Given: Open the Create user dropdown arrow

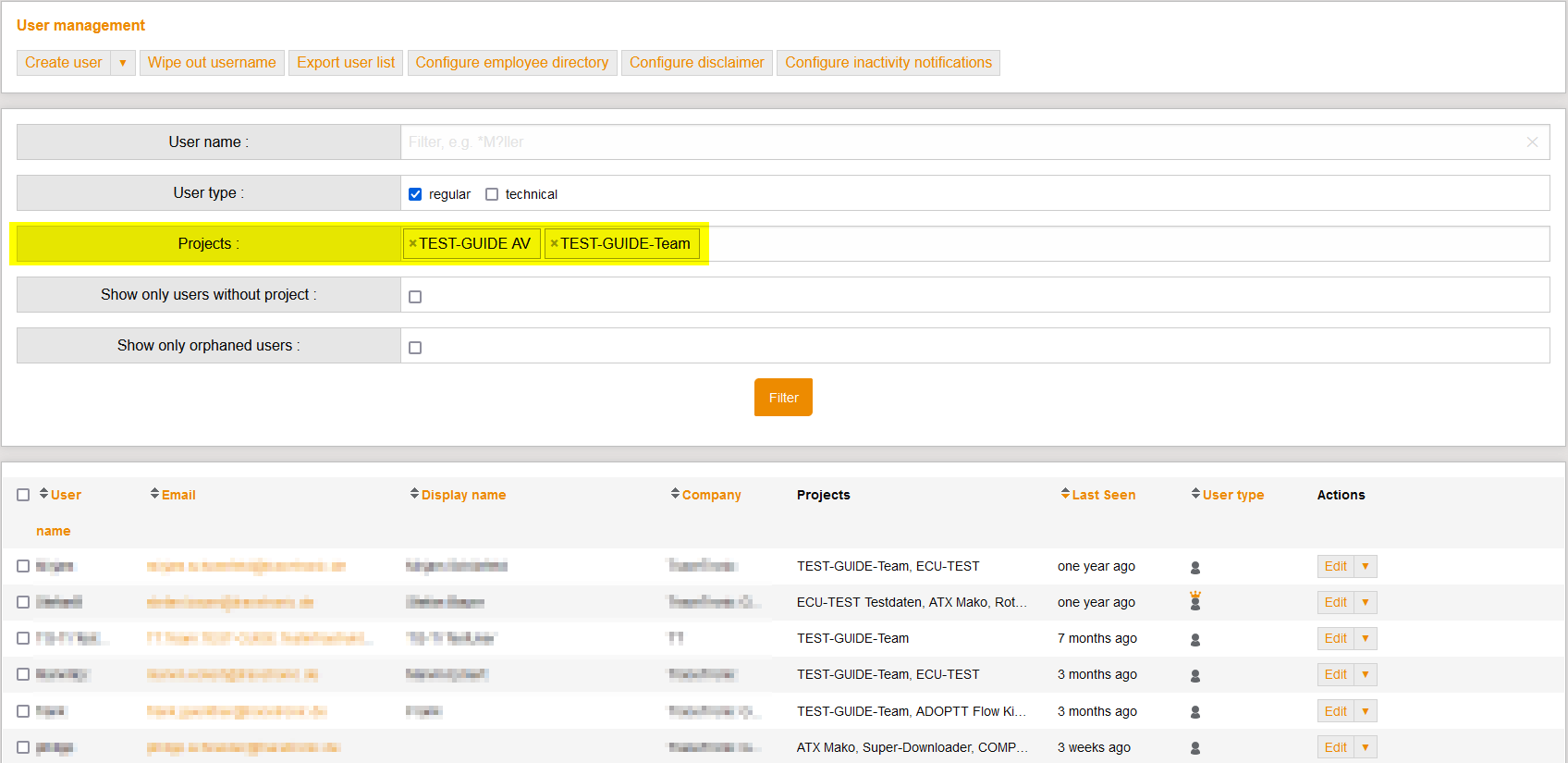Looking at the screenshot, I should 123,63.
